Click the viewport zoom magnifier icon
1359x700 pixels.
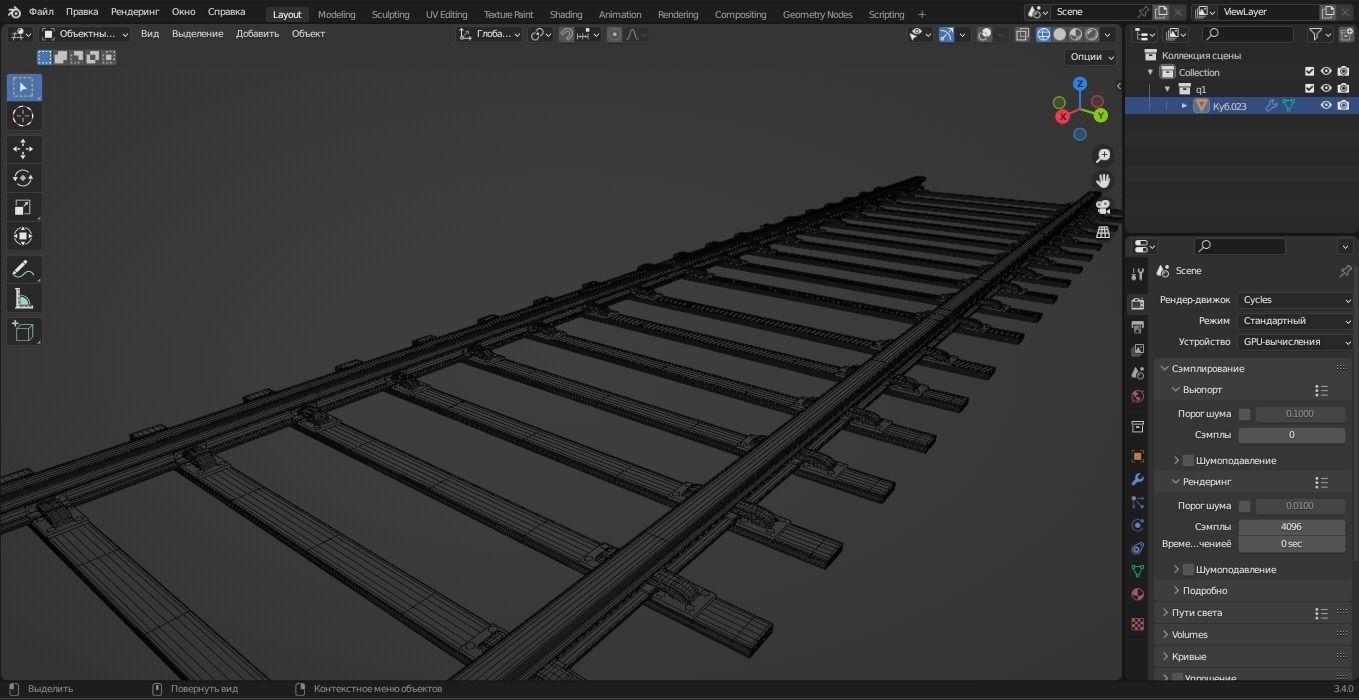pyautogui.click(x=1103, y=156)
